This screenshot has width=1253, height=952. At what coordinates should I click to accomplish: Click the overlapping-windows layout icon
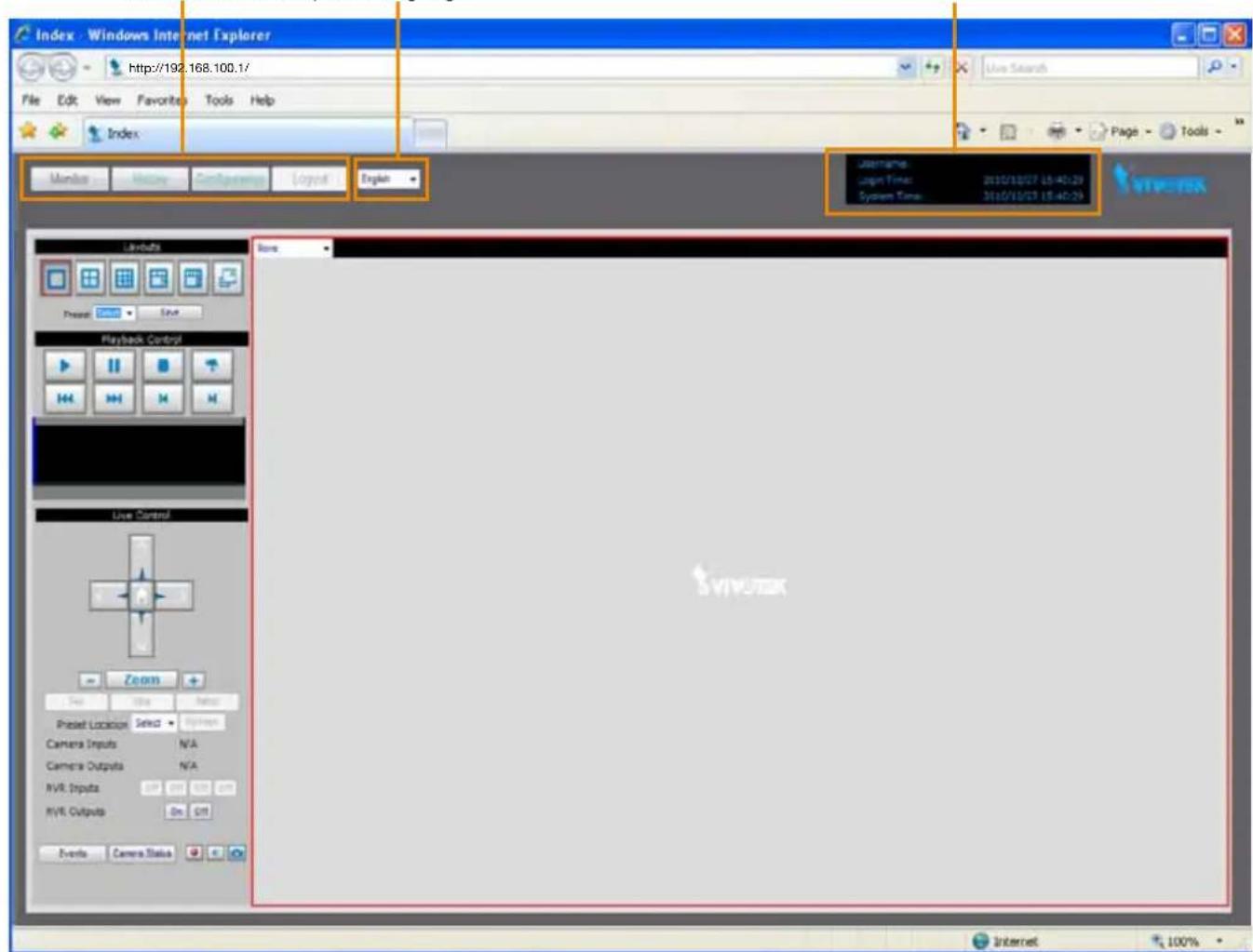(x=227, y=277)
